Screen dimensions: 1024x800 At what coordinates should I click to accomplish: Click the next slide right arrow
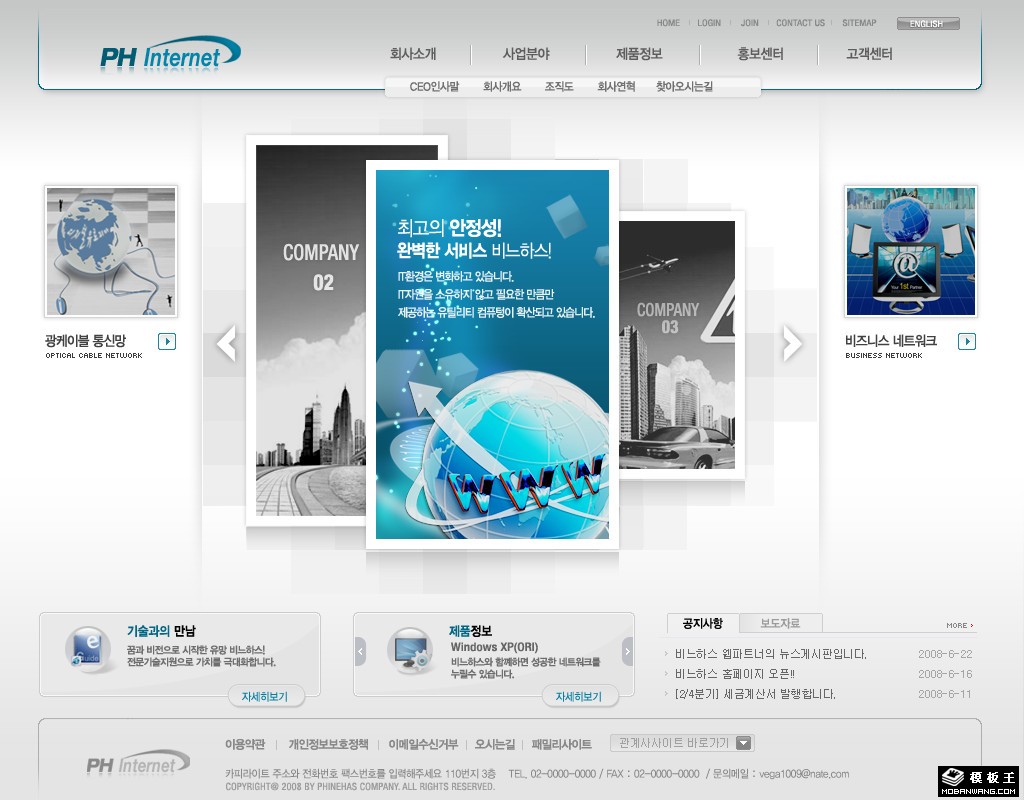click(792, 344)
